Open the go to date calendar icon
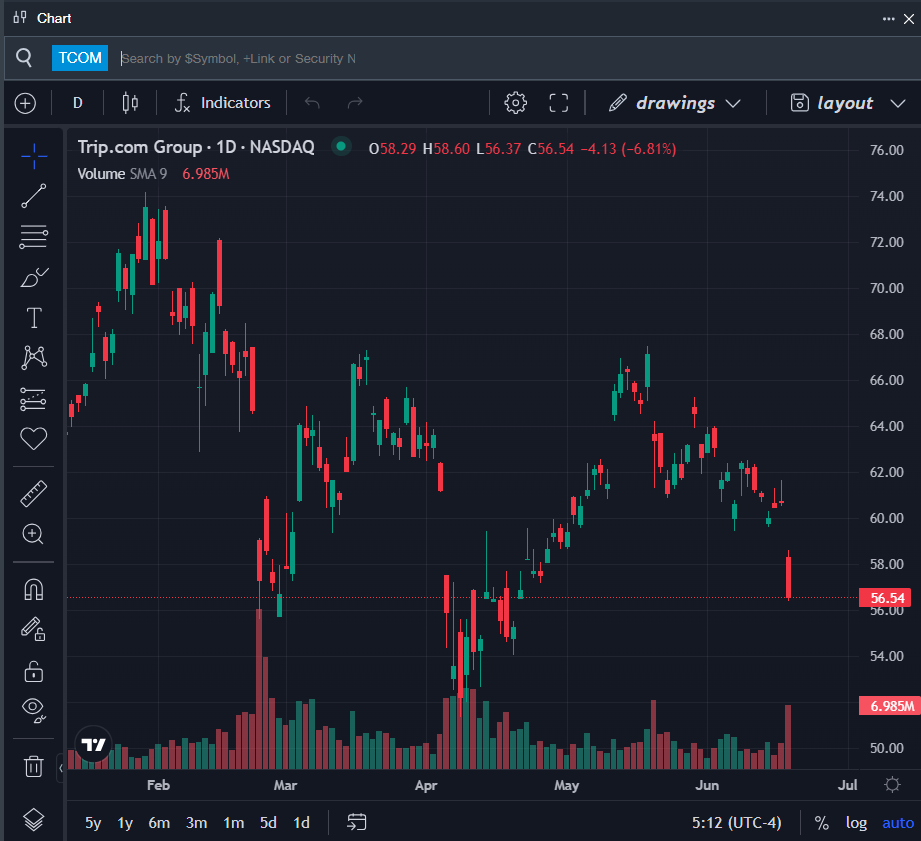The width and height of the screenshot is (921, 841). [x=357, y=822]
